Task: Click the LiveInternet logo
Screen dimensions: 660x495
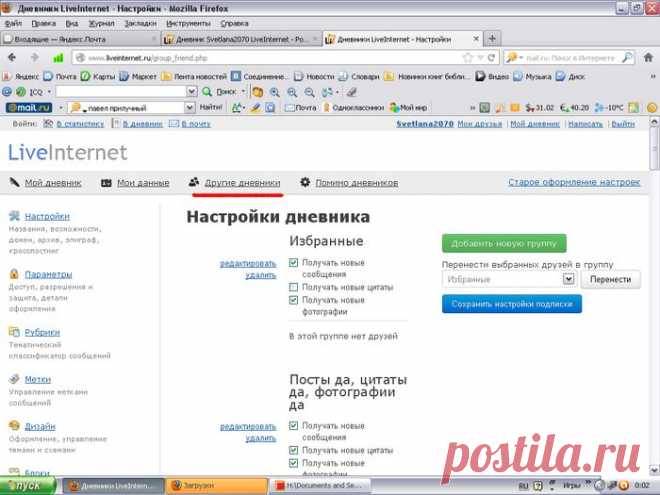Action: [67, 152]
